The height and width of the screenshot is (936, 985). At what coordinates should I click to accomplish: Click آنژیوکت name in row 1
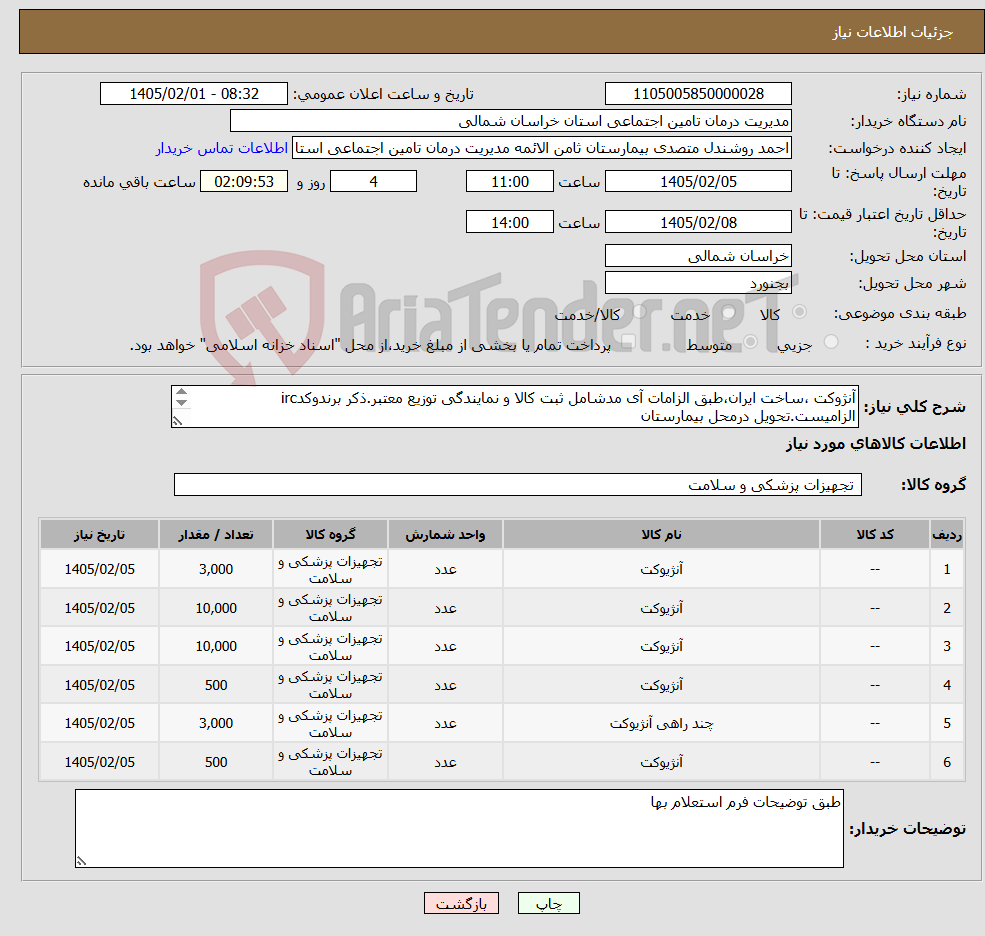pos(661,569)
